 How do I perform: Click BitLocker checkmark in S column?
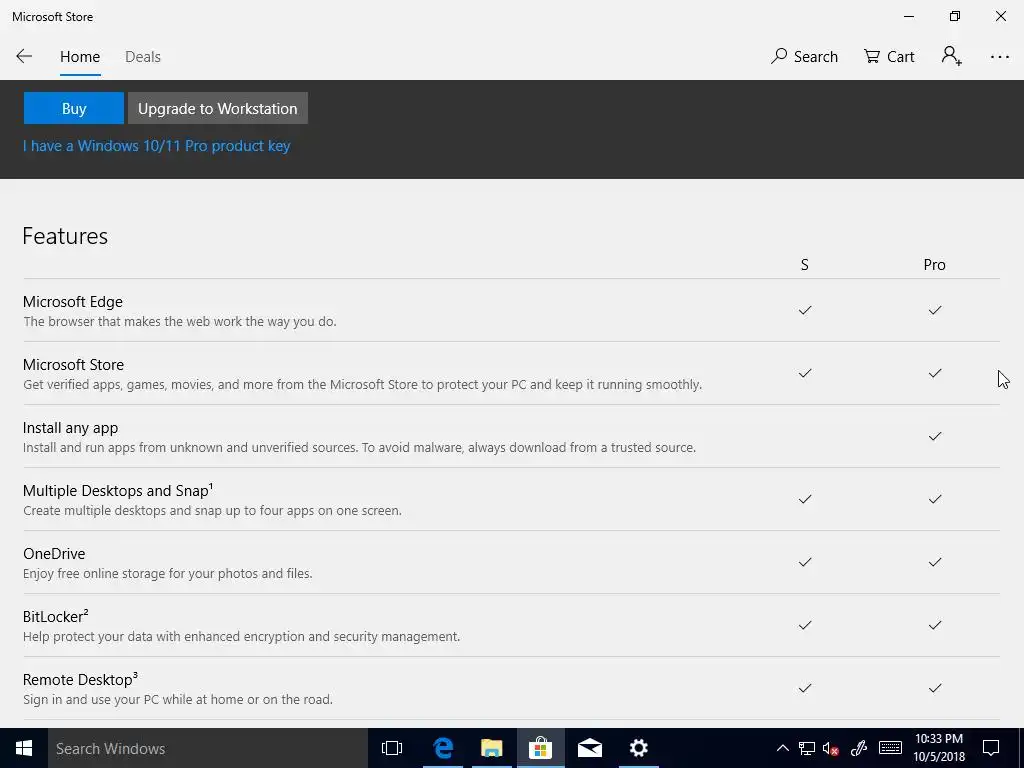[x=805, y=625]
